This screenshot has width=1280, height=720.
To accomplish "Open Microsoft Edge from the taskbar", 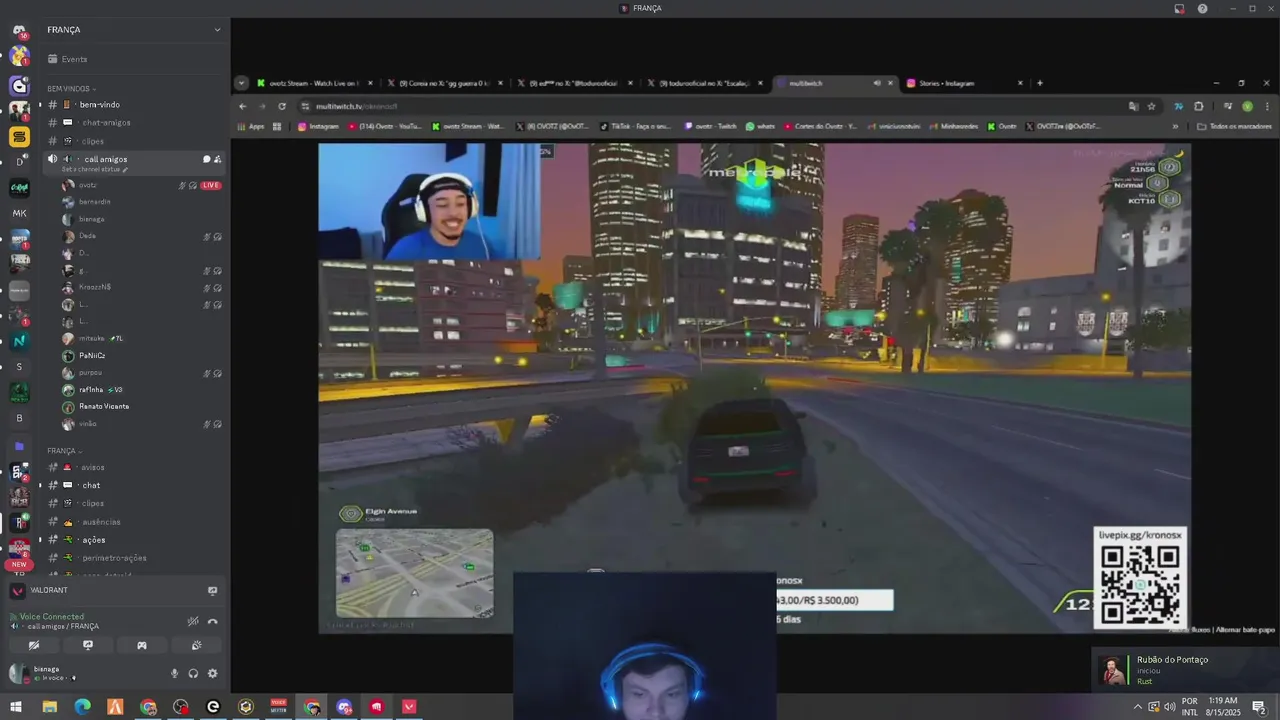I will [82, 707].
